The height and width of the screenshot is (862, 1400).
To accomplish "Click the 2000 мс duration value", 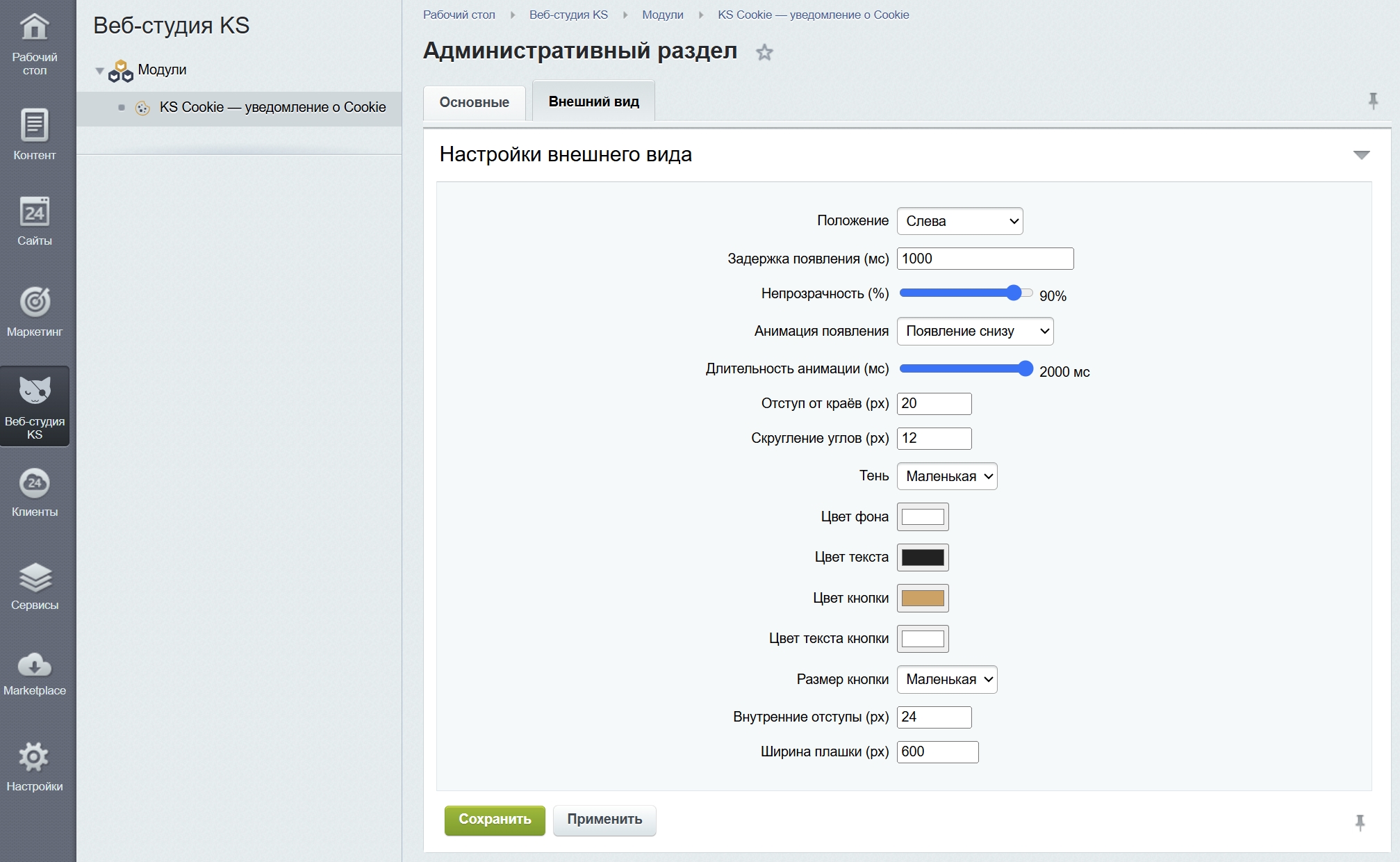I will 1064,372.
